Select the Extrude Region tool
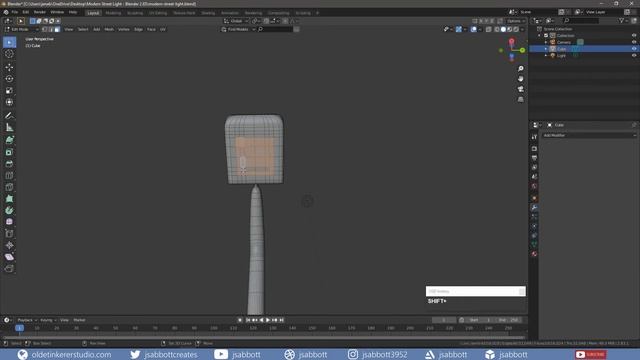The image size is (640, 360). pos(9,140)
